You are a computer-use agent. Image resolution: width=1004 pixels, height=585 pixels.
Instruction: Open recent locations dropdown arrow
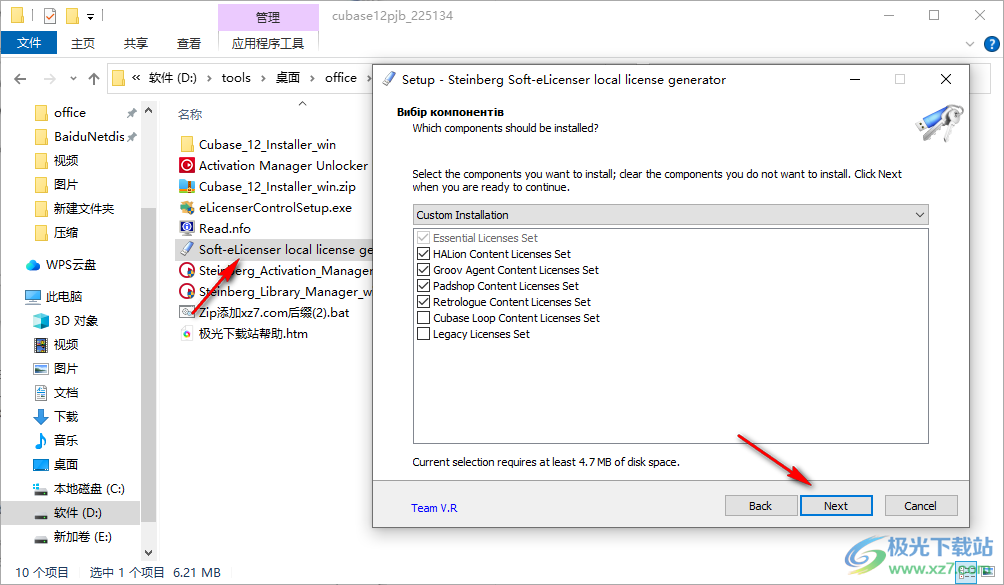[x=73, y=79]
